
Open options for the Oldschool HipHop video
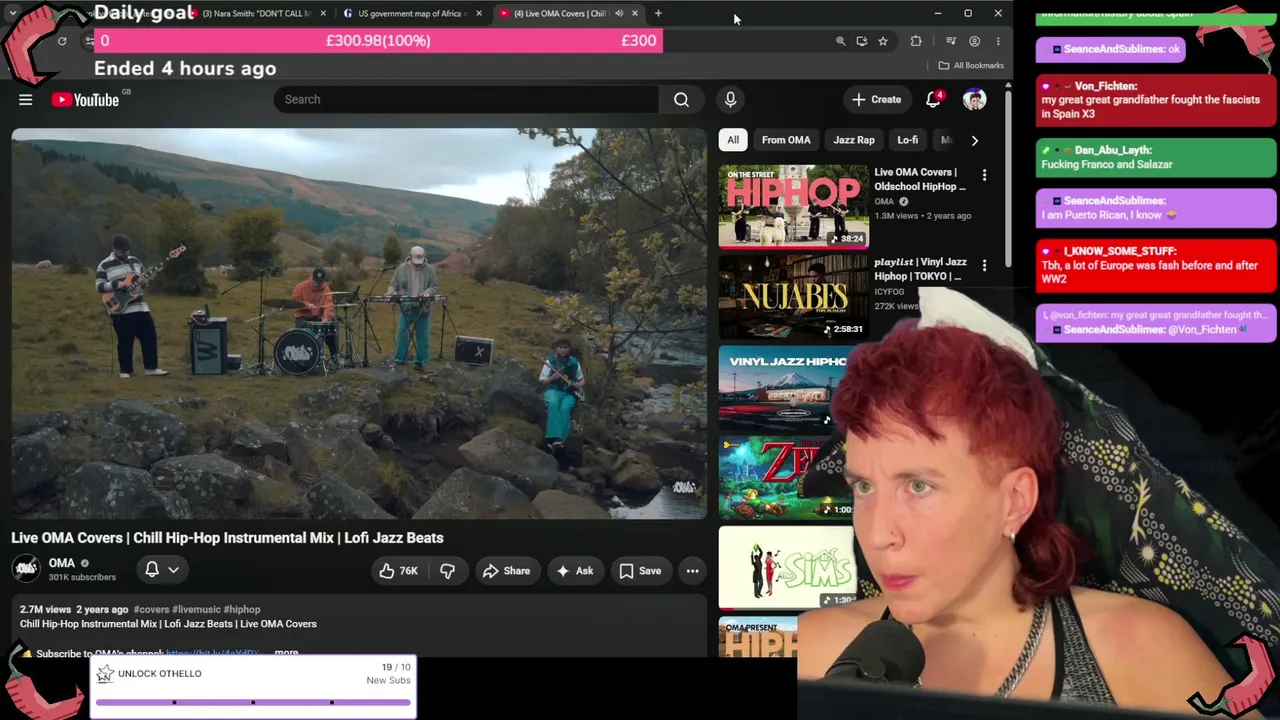(984, 175)
